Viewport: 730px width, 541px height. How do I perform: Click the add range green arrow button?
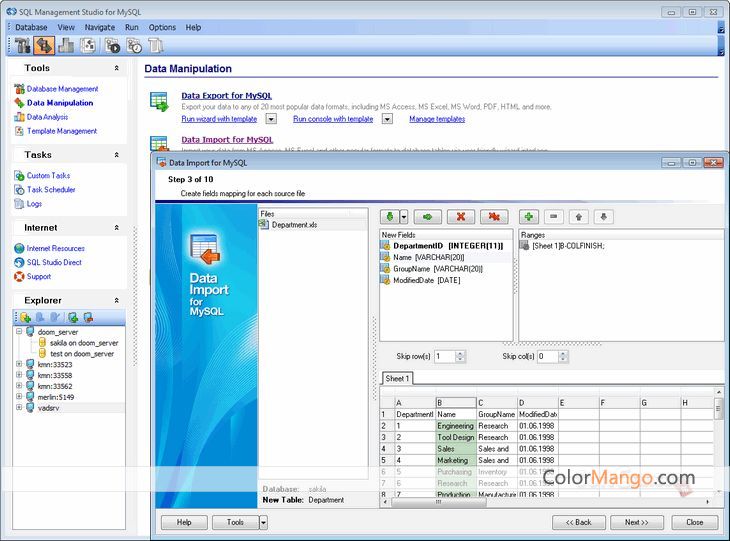click(x=427, y=217)
